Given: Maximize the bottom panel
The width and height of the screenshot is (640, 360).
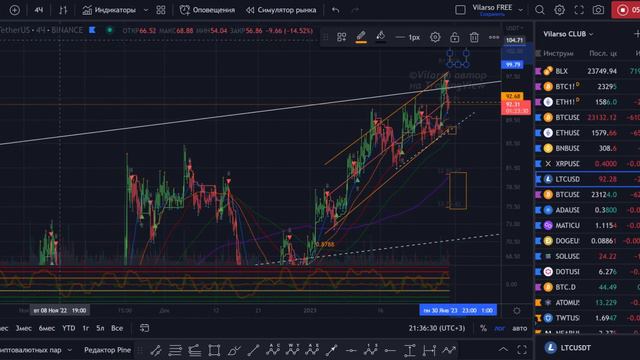Looking at the screenshot, I should point(522,350).
